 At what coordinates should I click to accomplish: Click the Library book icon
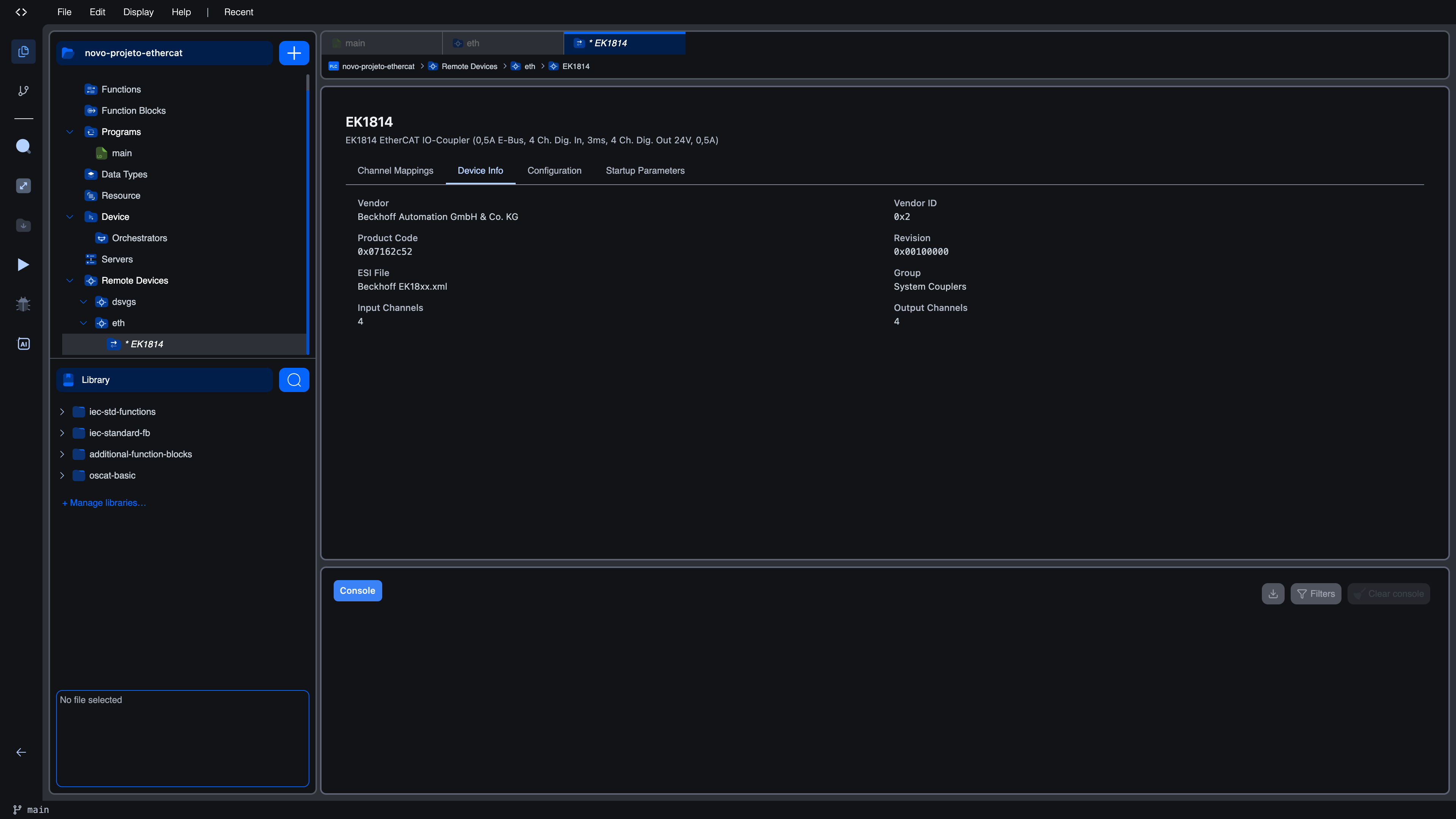coord(68,380)
